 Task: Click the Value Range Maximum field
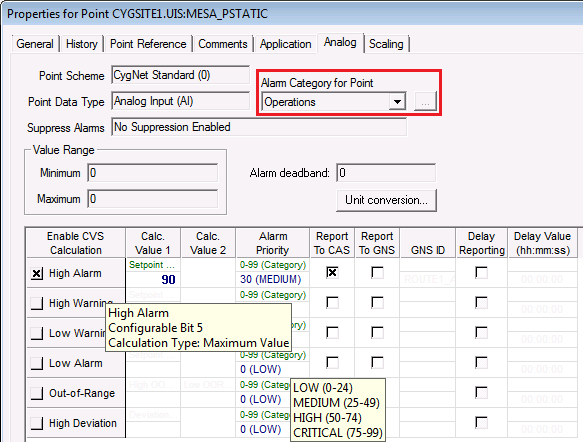(x=153, y=199)
